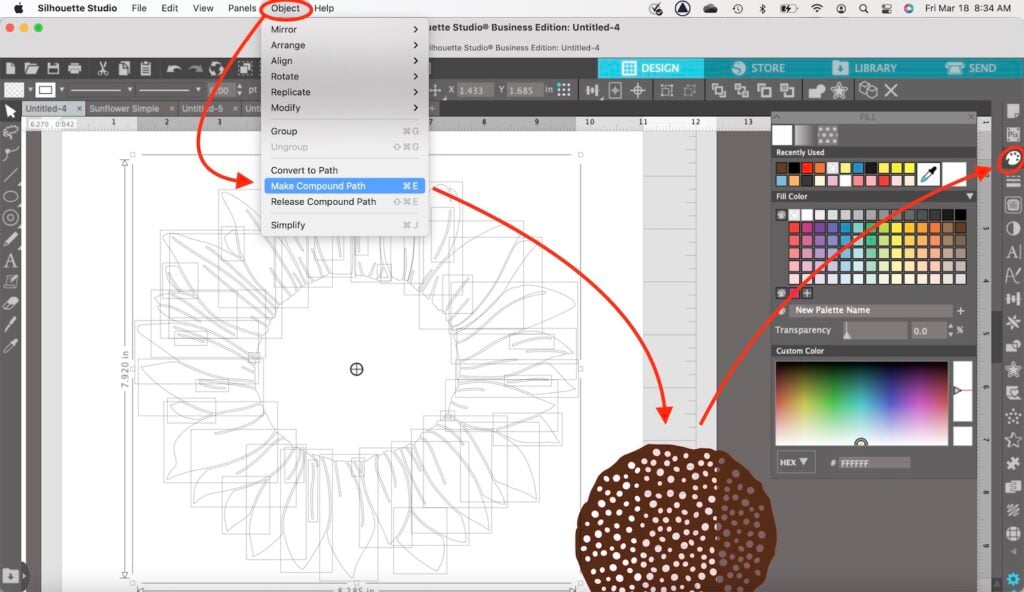Click the Open folder icon in the toolbar
1024x592 pixels.
click(31, 68)
